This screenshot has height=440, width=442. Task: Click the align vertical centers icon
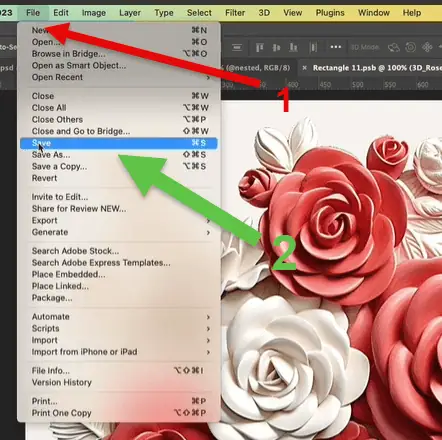click(x=276, y=47)
